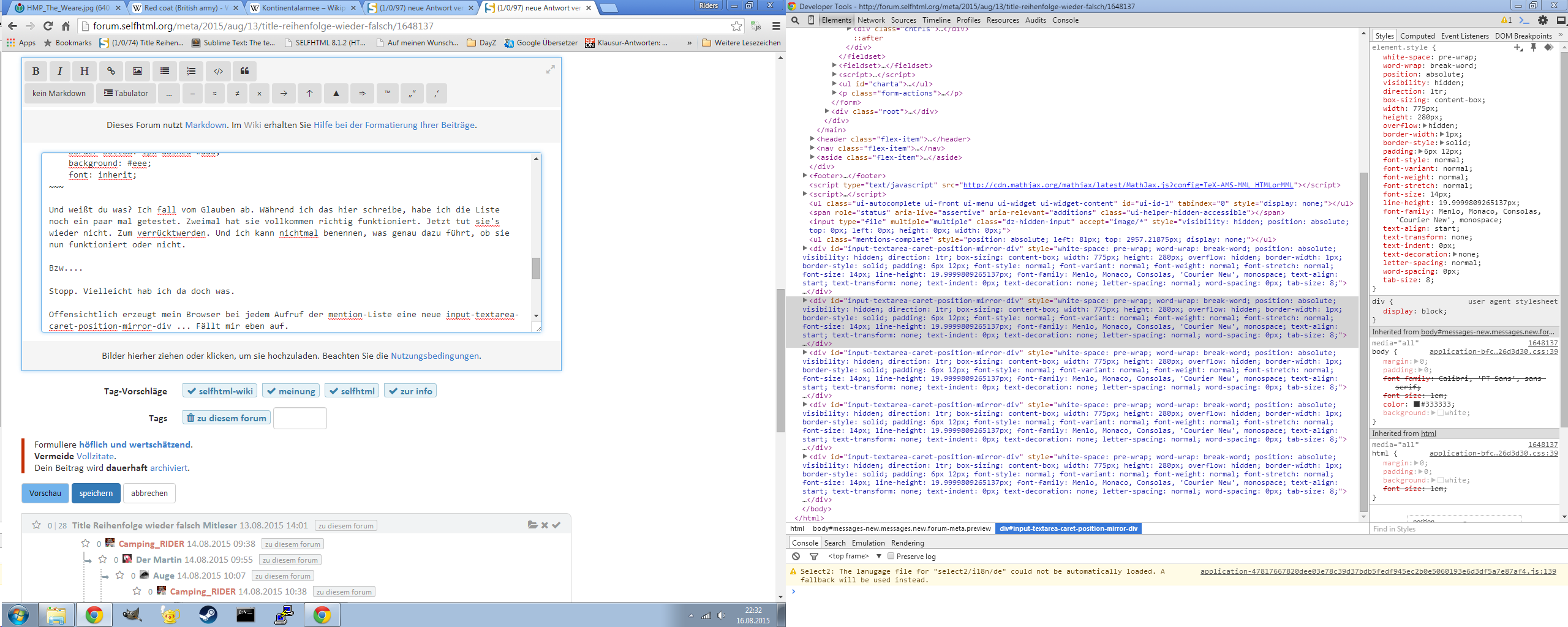Open the console filter funnel
This screenshot has height=627, width=1568.
pos(814,557)
